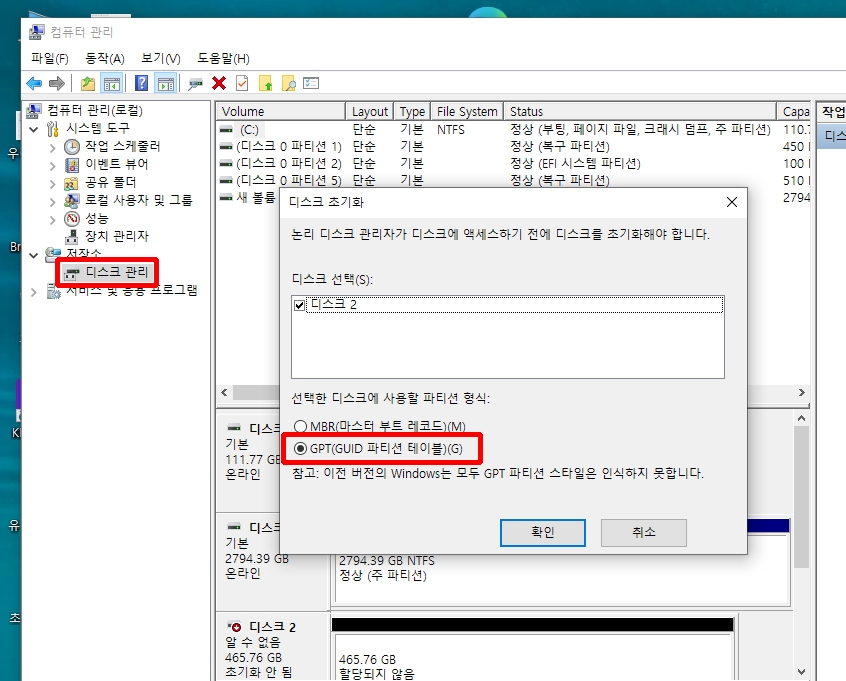
Task: Click disk pane vertical scrollbar up arrow
Action: coord(801,418)
